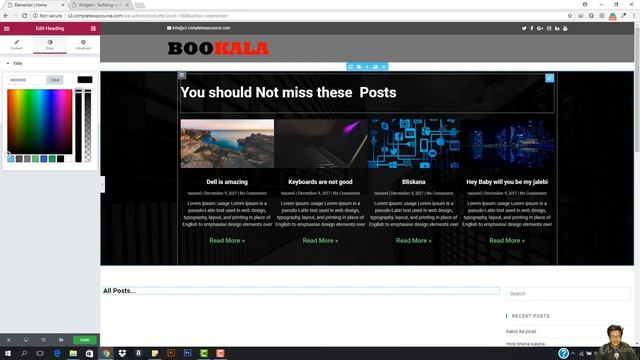Duplicate section icon in blue toolbar

pyautogui.click(x=359, y=67)
